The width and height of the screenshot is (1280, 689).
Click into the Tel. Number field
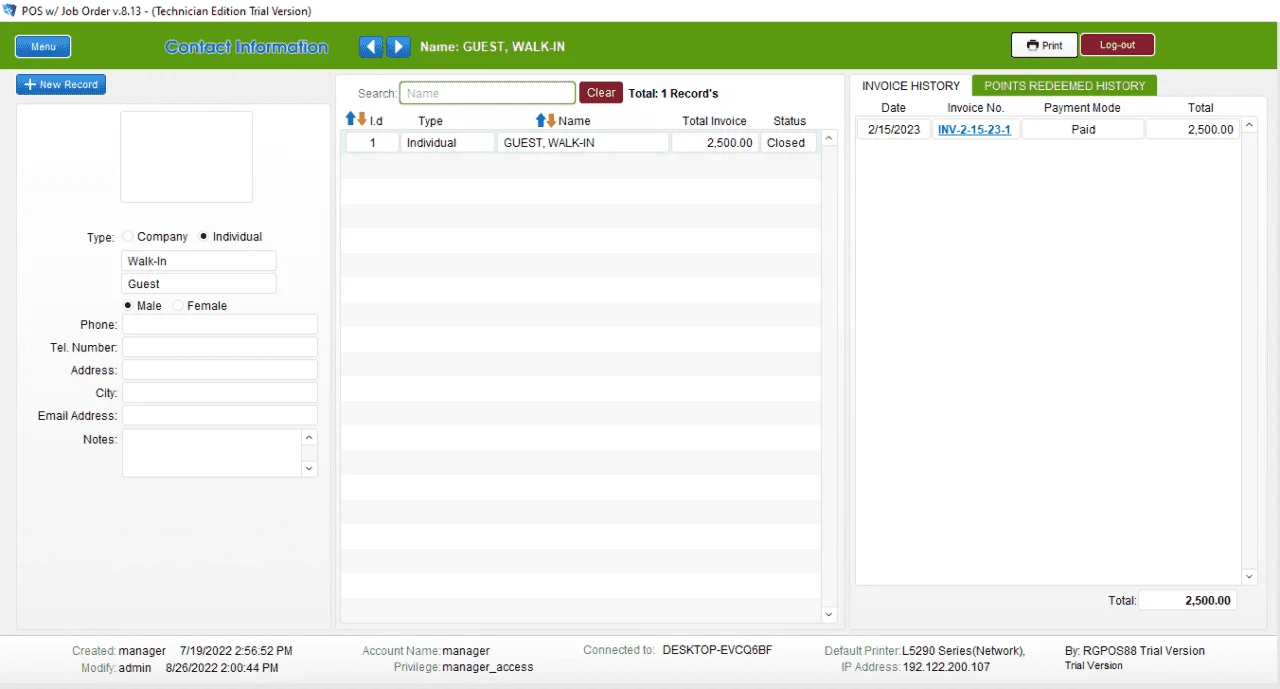click(x=220, y=347)
